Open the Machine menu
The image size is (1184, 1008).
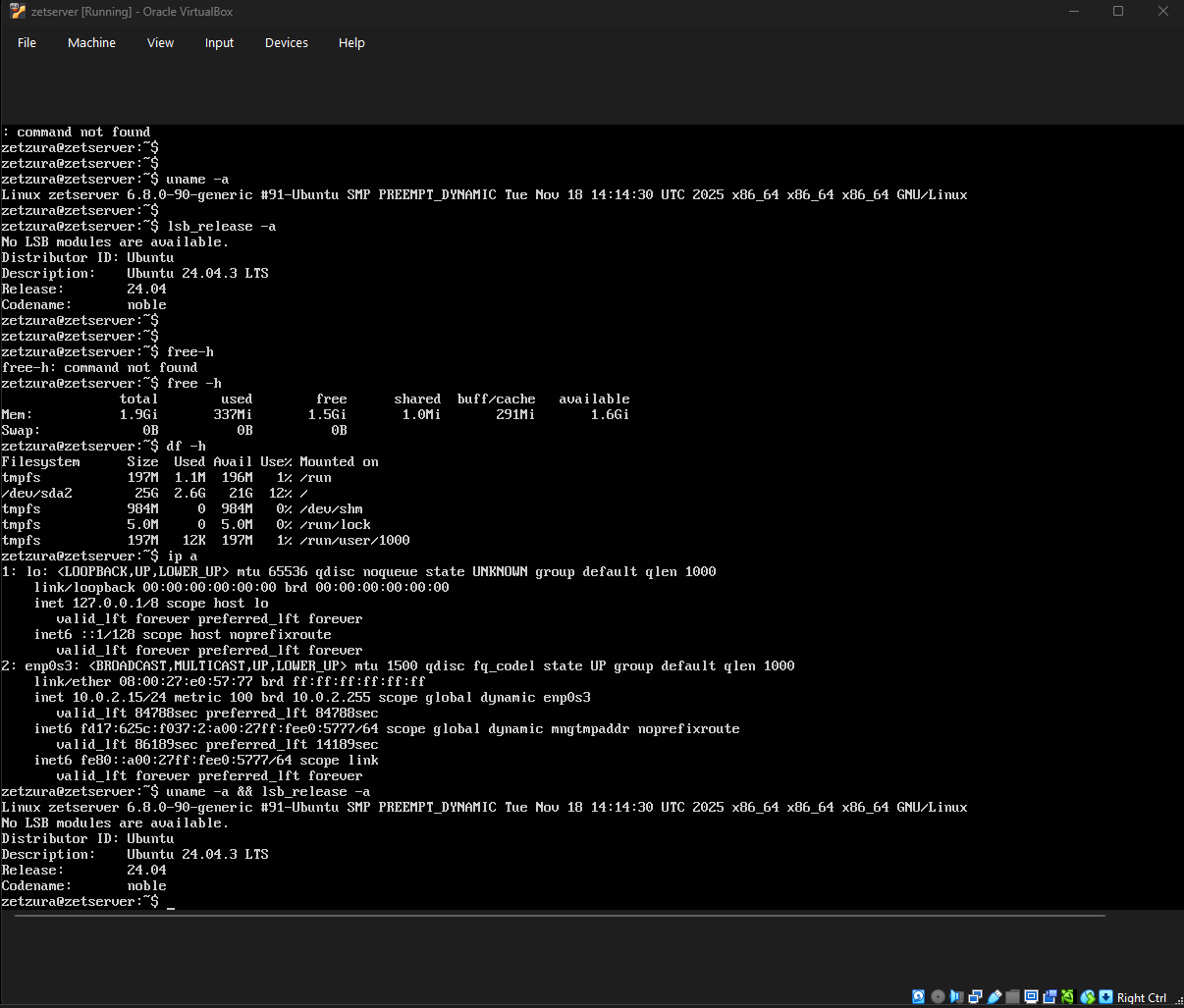coord(91,42)
